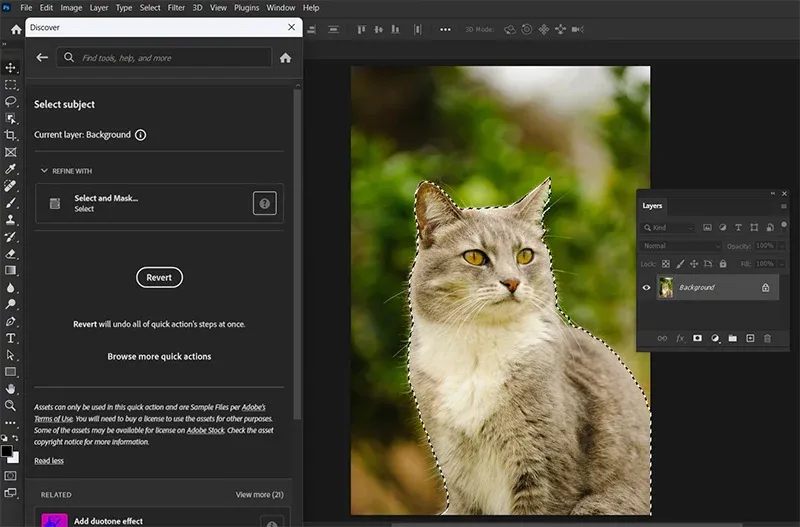800x527 pixels.
Task: Click View more (21) related items
Action: [x=260, y=494]
